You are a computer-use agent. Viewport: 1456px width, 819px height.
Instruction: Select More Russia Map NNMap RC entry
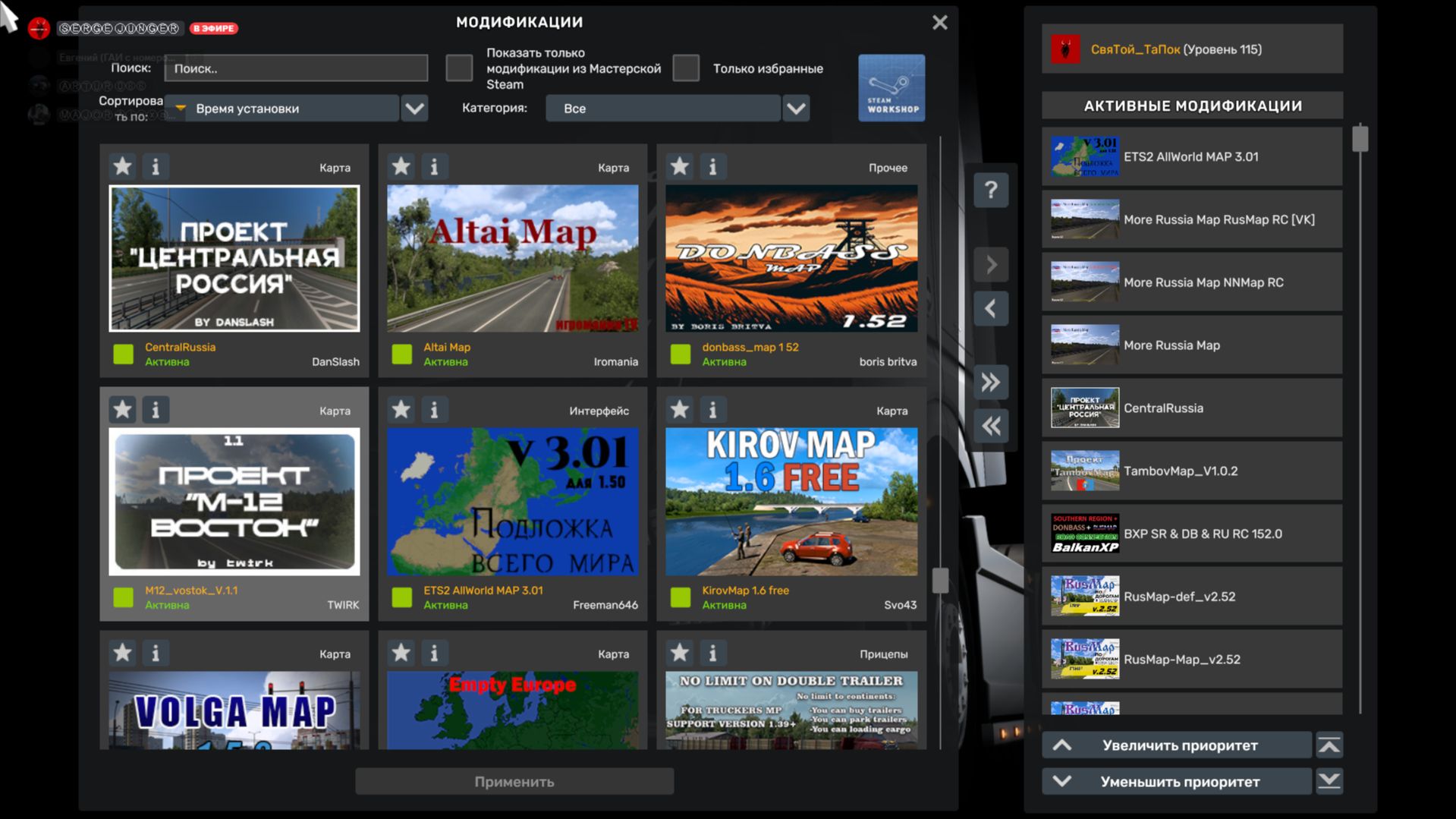coord(1192,282)
